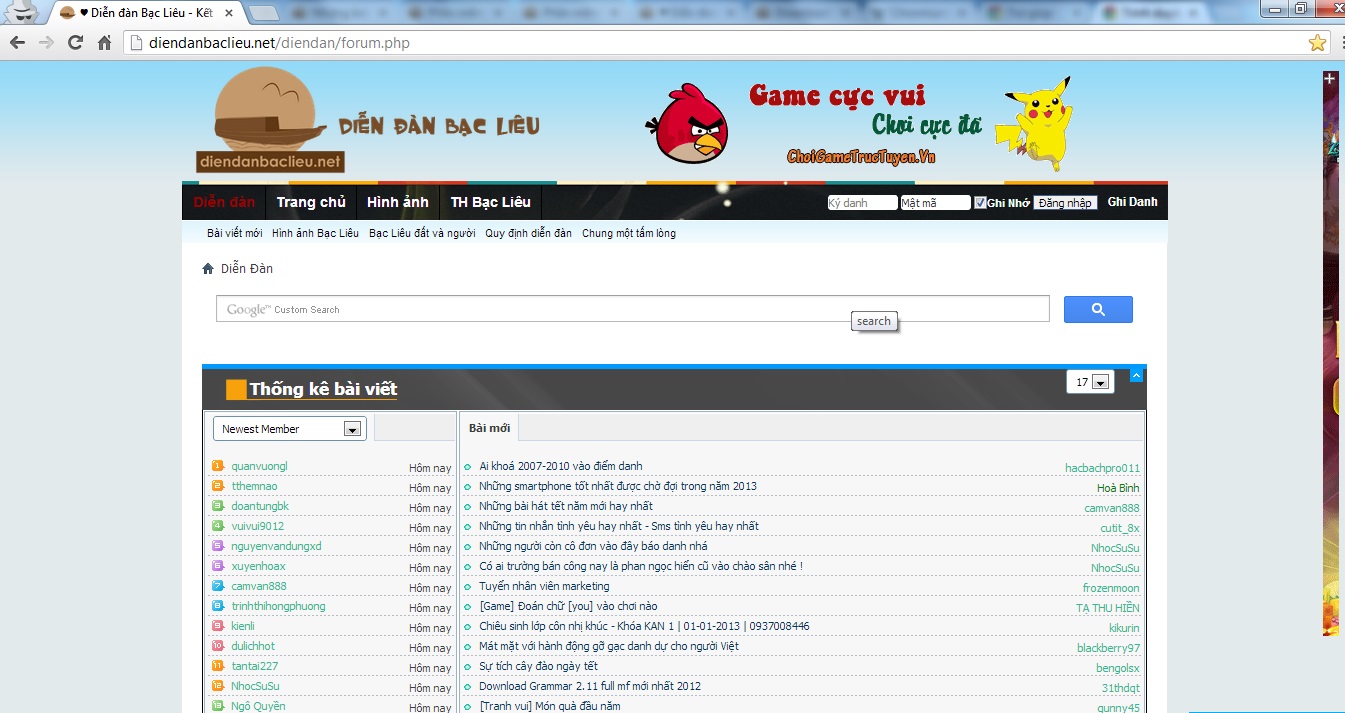
Task: Click rank 10 badge beside dulichhot
Action: point(218,646)
